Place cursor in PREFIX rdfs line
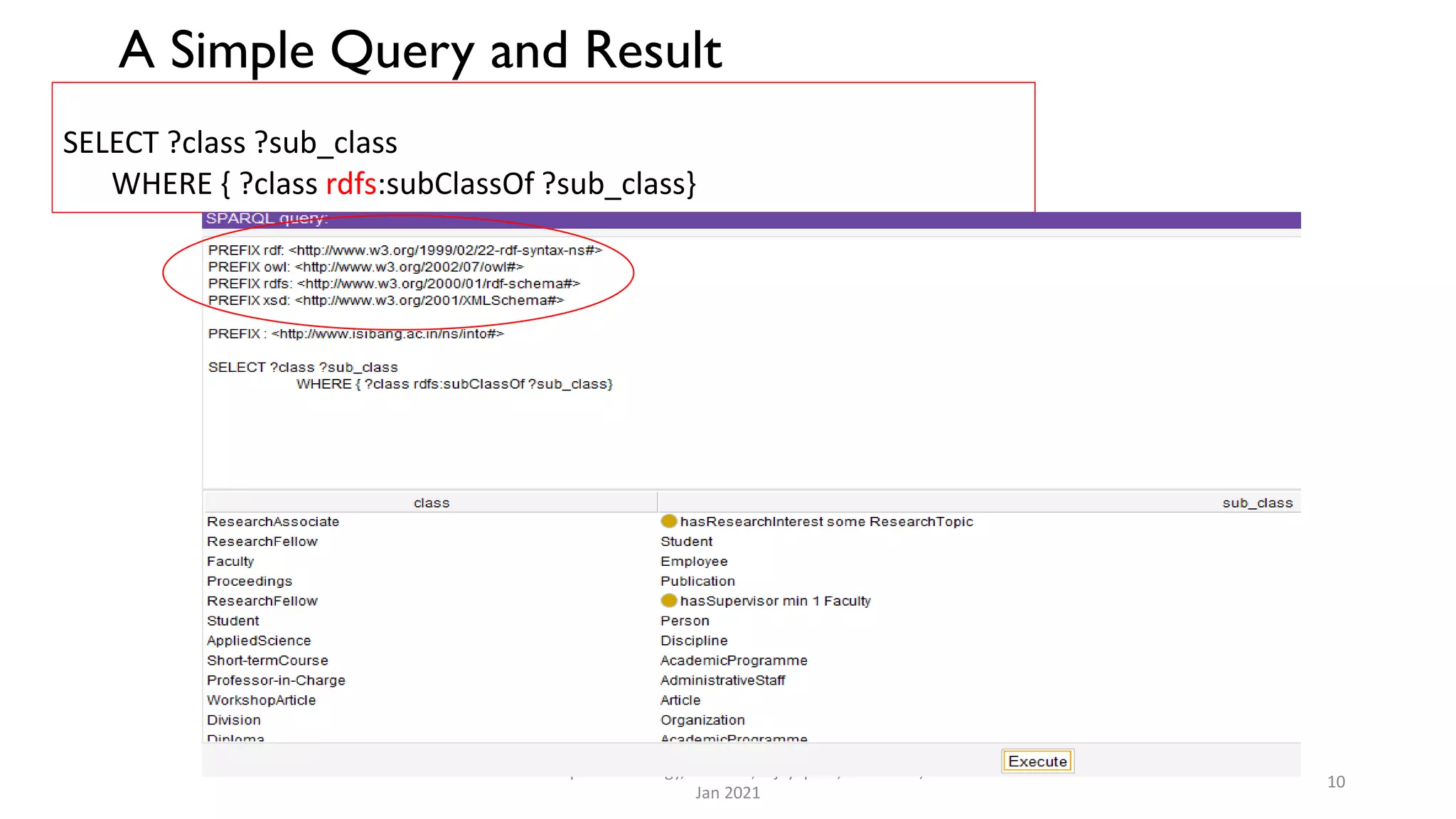 point(394,284)
